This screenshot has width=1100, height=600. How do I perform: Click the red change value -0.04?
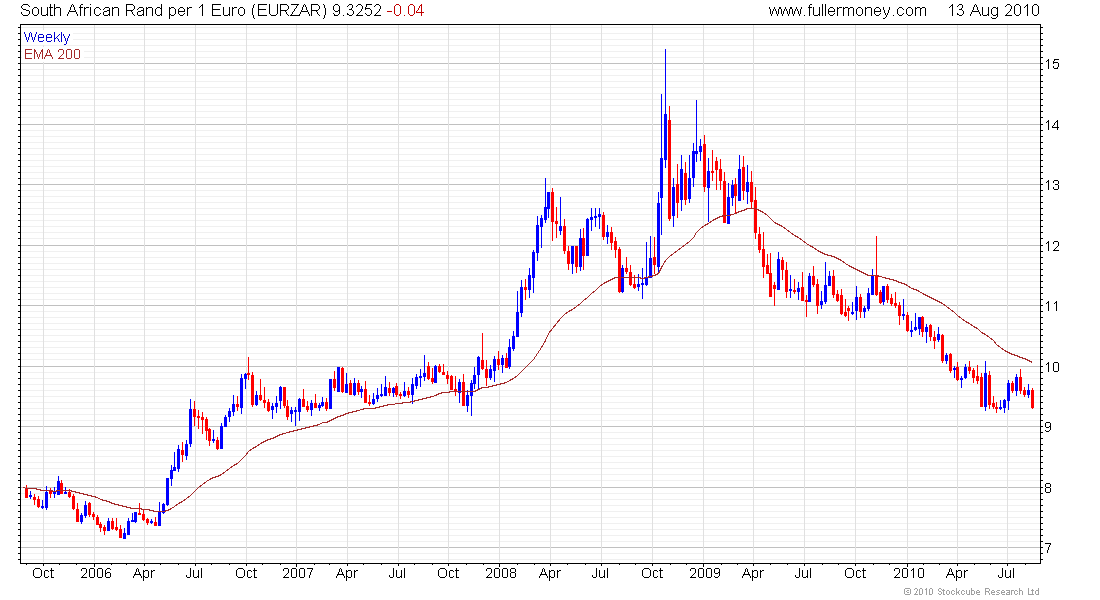[405, 11]
